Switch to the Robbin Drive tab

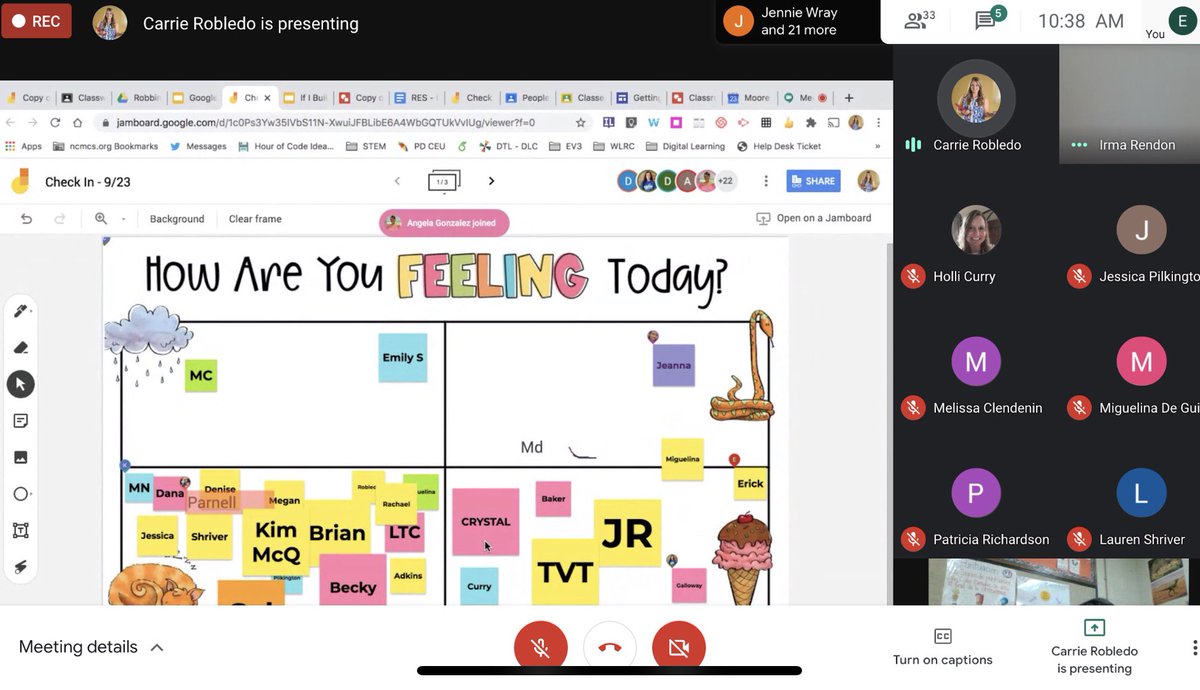139,98
